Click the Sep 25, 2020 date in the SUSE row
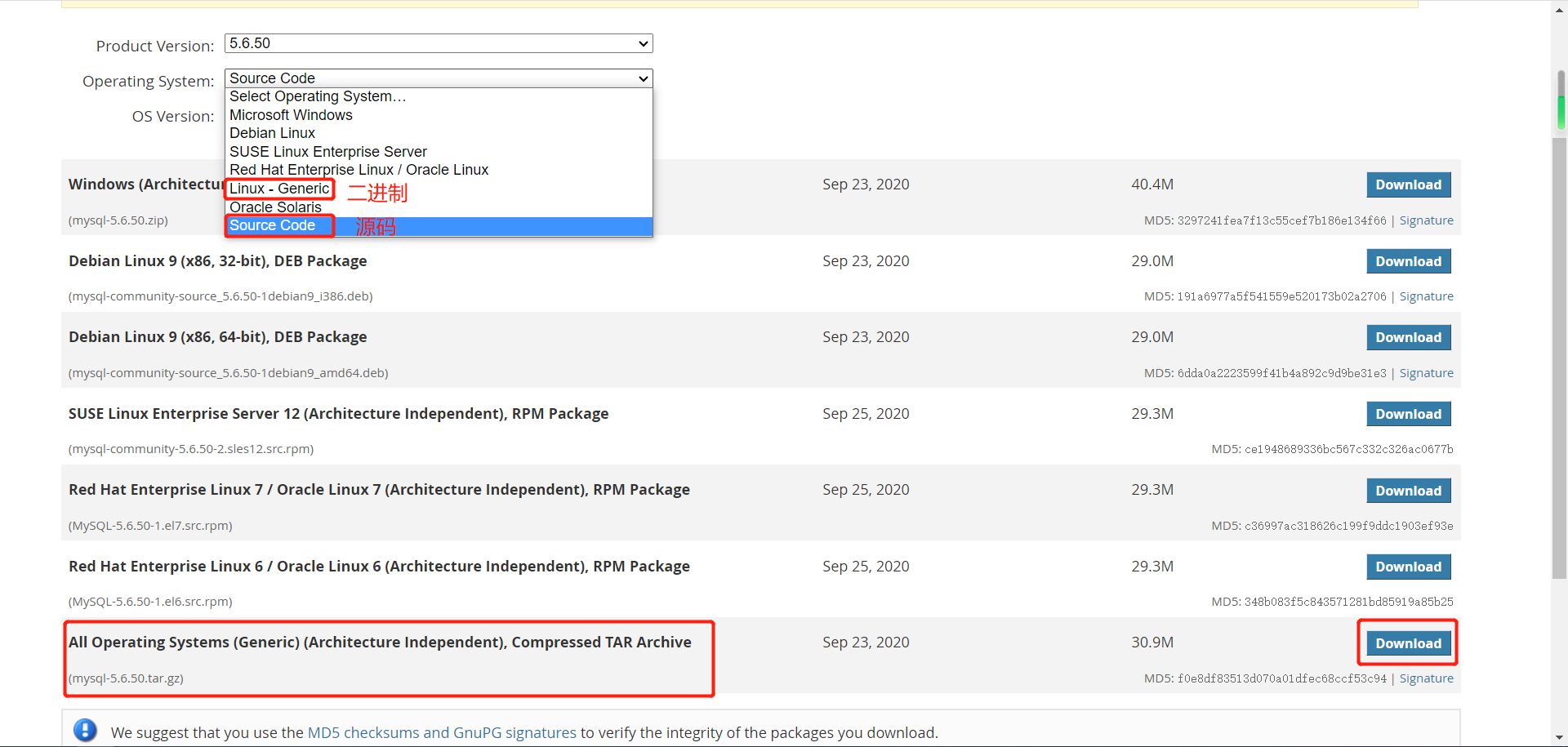Screen dimensions: 1568x747 866,414
